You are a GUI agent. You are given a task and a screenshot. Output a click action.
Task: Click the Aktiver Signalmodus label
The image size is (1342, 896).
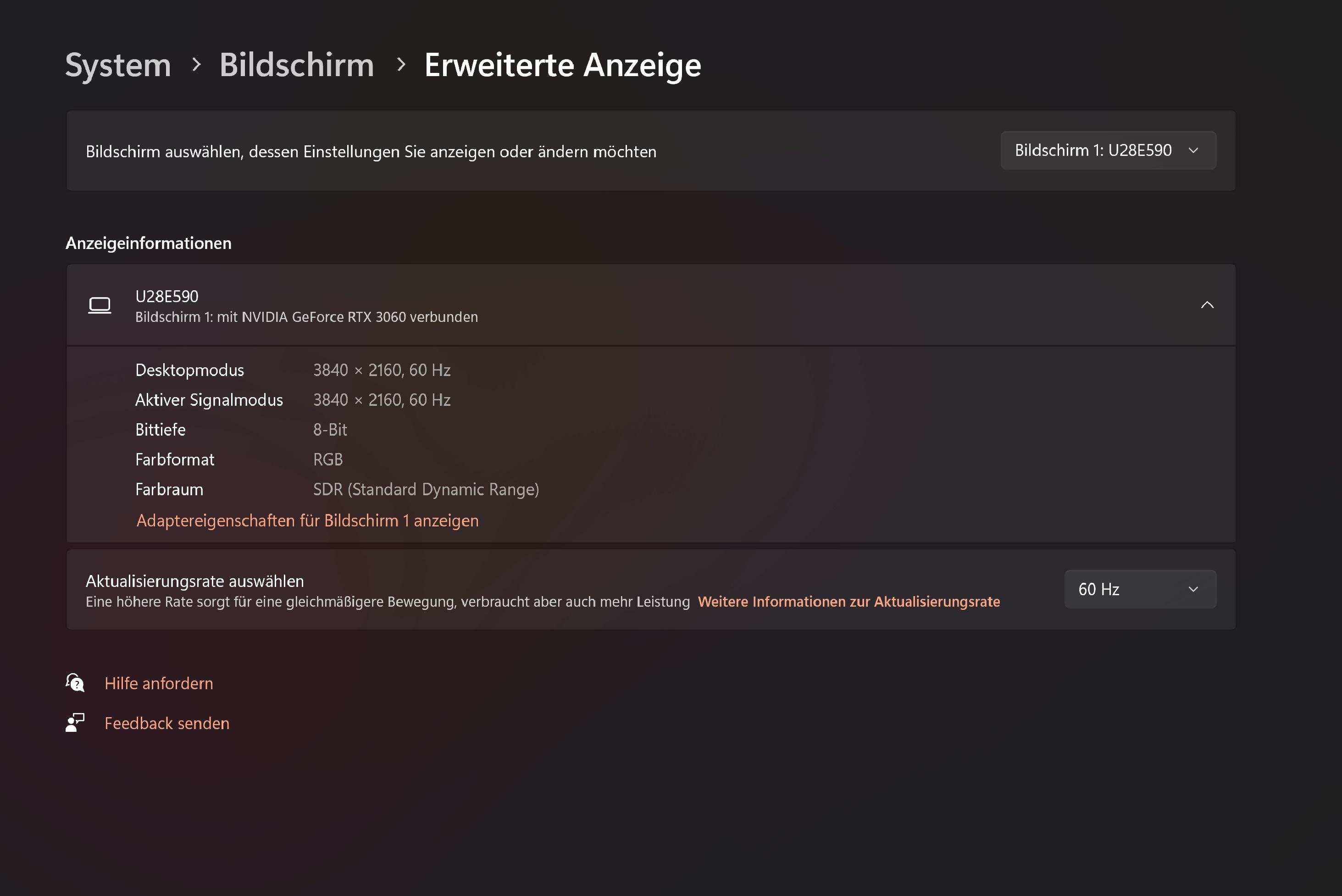click(209, 400)
